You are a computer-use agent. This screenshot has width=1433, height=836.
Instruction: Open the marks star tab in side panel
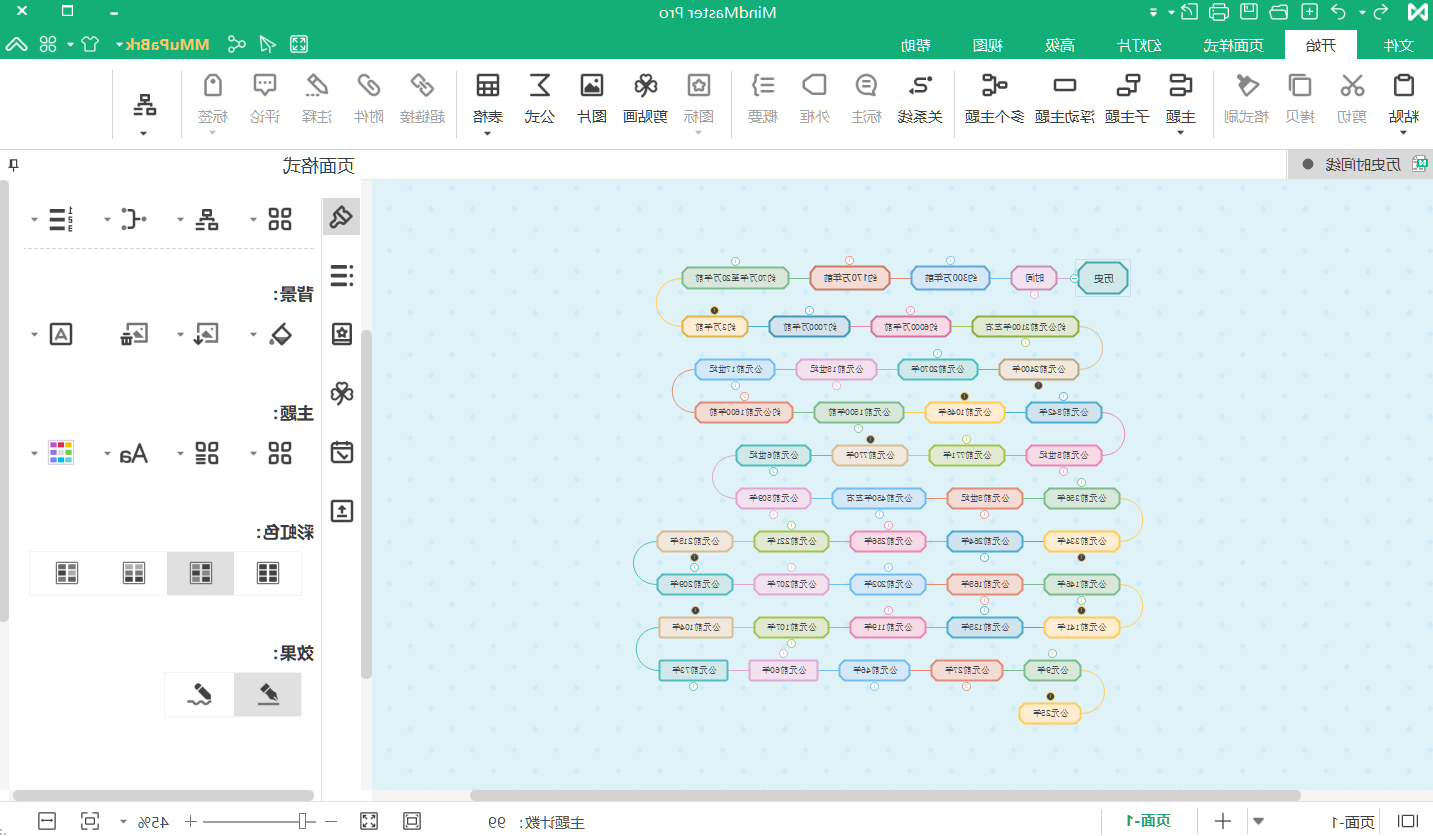pos(342,334)
